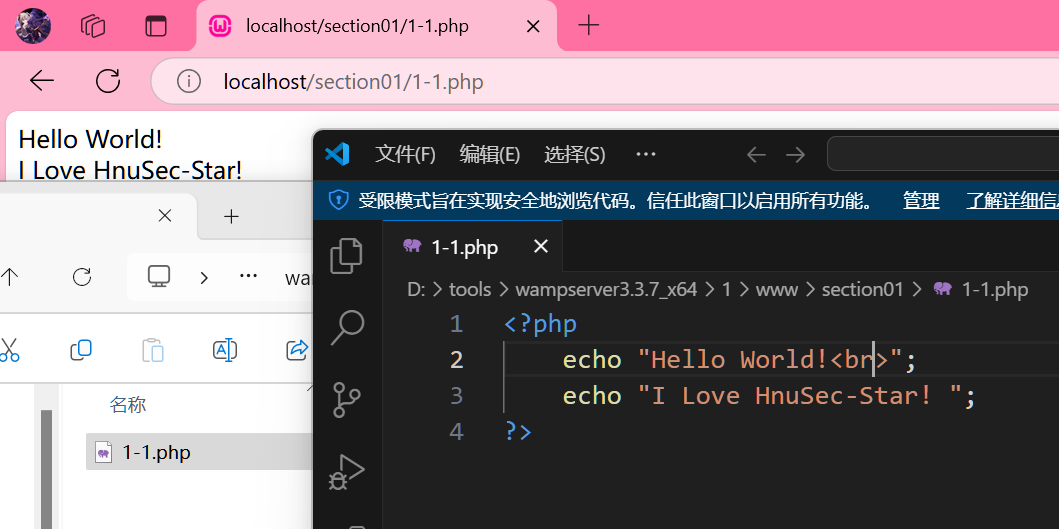The height and width of the screenshot is (529, 1059).
Task: Open the 编辑(E) menu in VS Code
Action: (489, 154)
